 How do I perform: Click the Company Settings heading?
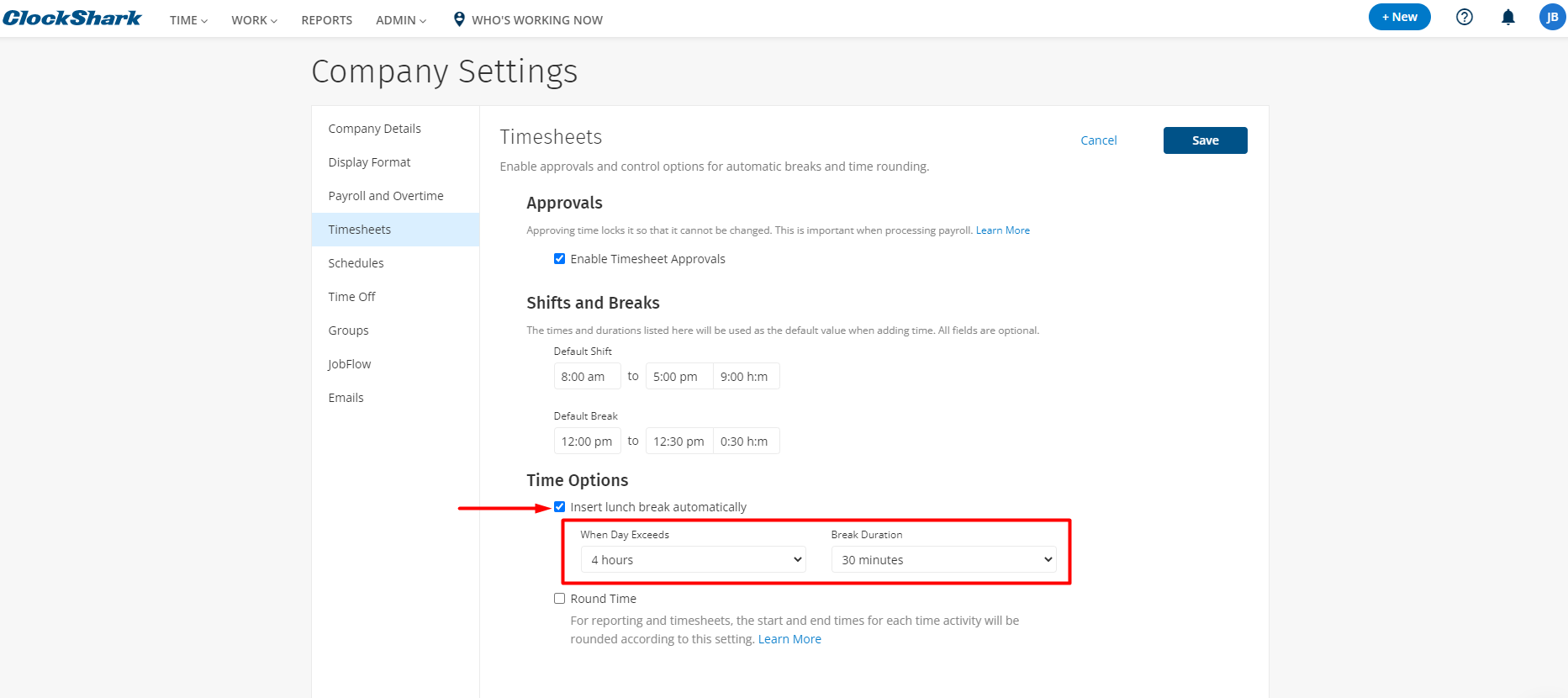(x=445, y=72)
